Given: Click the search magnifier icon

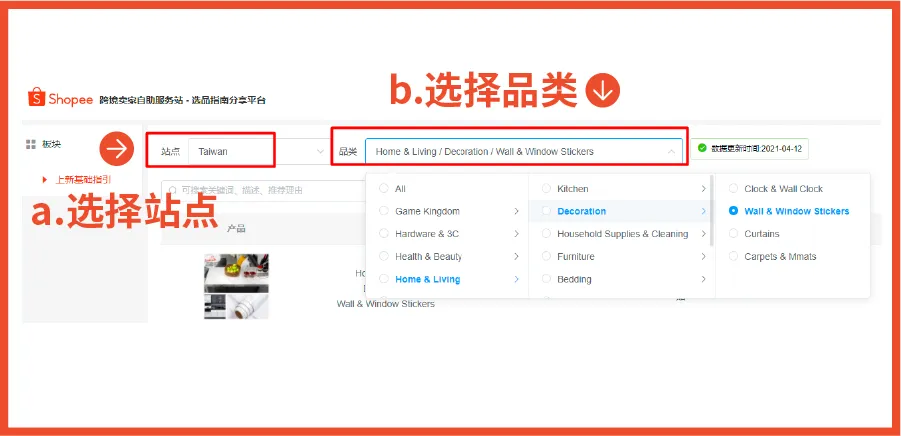Looking at the screenshot, I should point(172,190).
